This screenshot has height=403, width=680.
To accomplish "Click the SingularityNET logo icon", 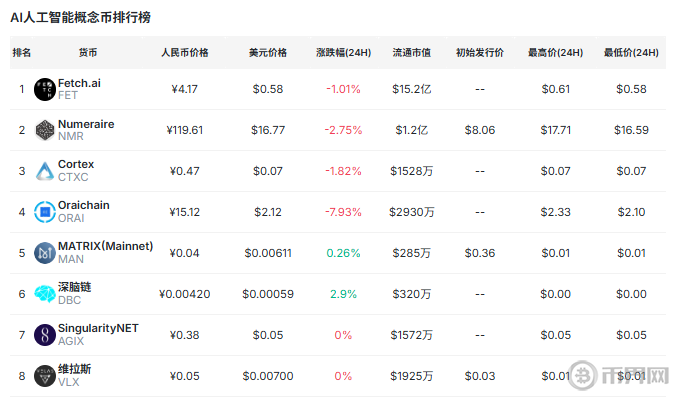I will (x=45, y=335).
